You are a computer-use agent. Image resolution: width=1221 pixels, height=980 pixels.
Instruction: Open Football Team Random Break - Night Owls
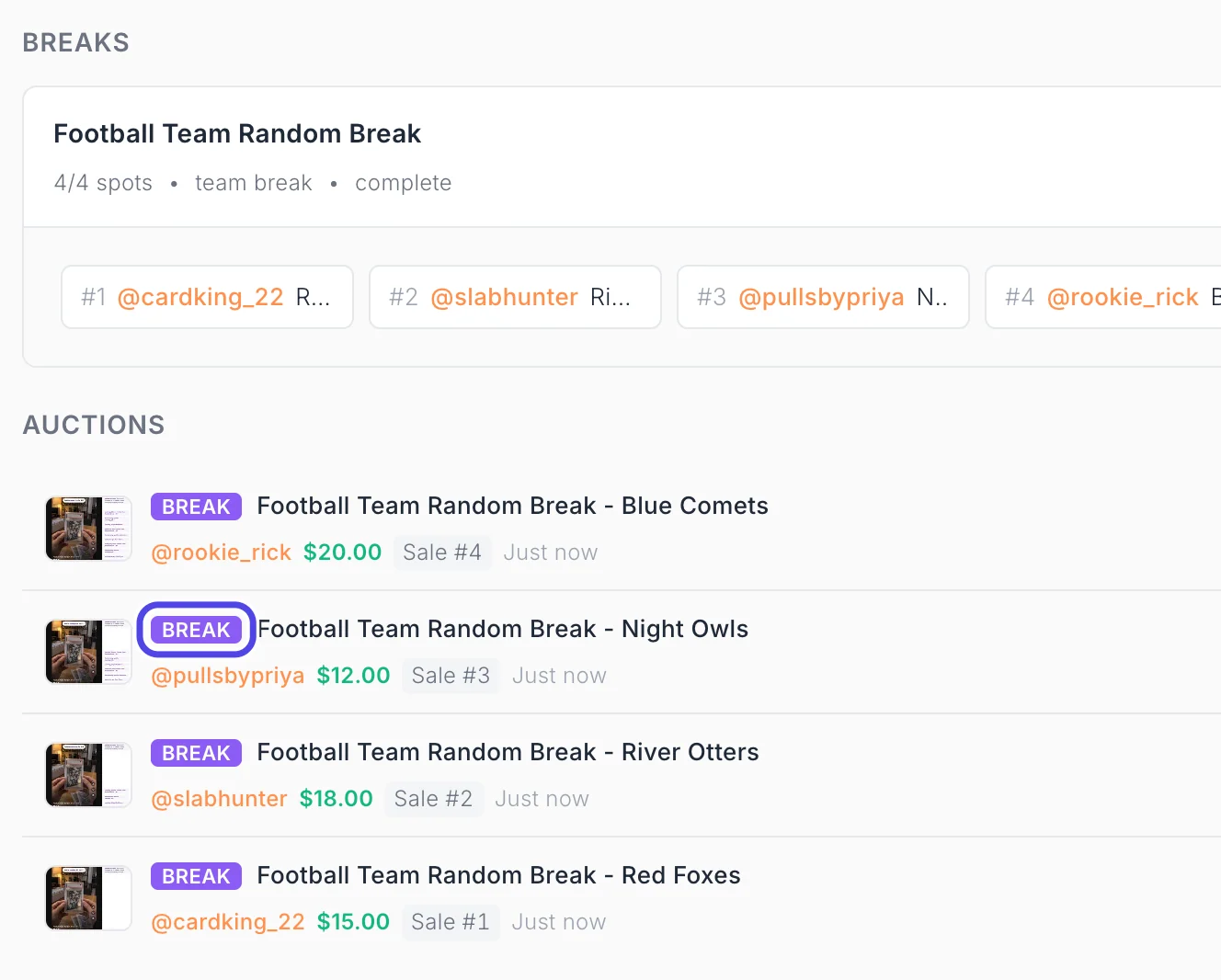(x=502, y=629)
